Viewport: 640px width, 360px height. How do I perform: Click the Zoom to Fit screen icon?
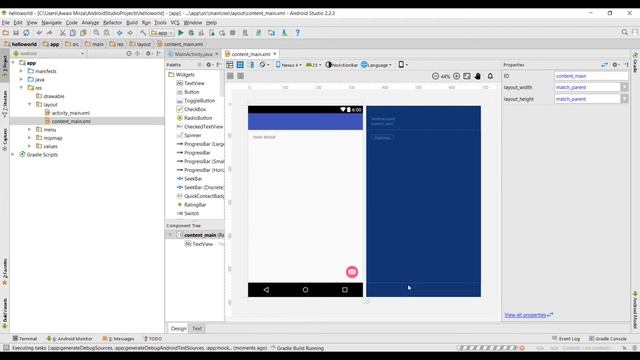[x=467, y=76]
